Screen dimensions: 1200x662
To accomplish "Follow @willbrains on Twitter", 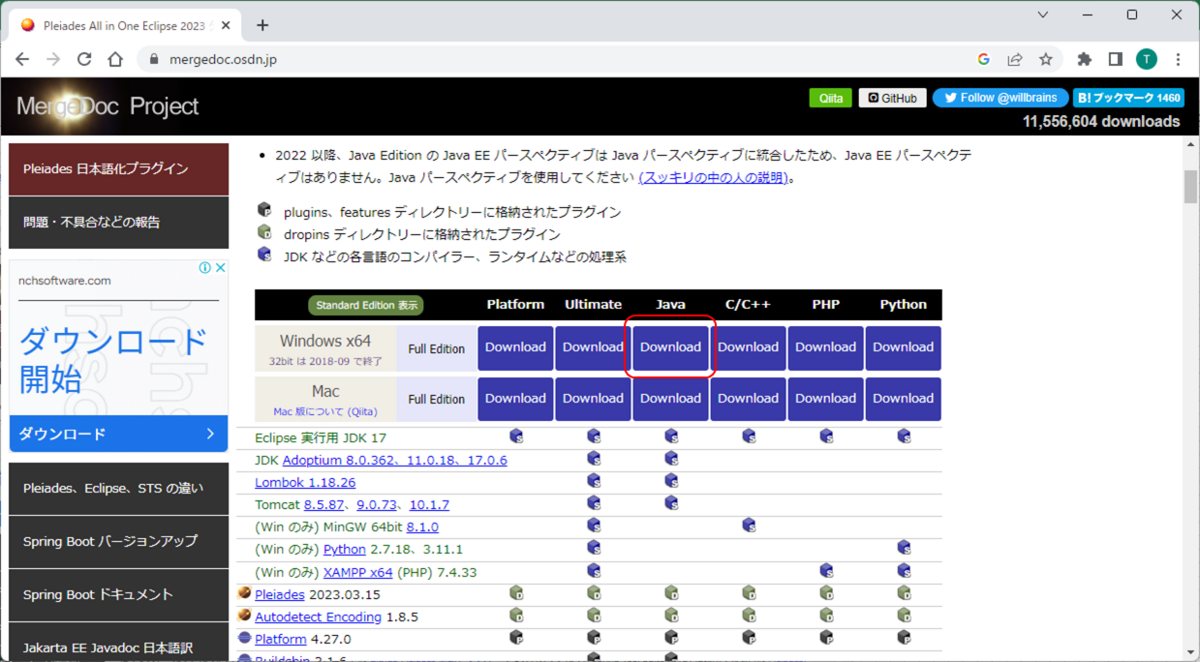I will pos(1000,98).
